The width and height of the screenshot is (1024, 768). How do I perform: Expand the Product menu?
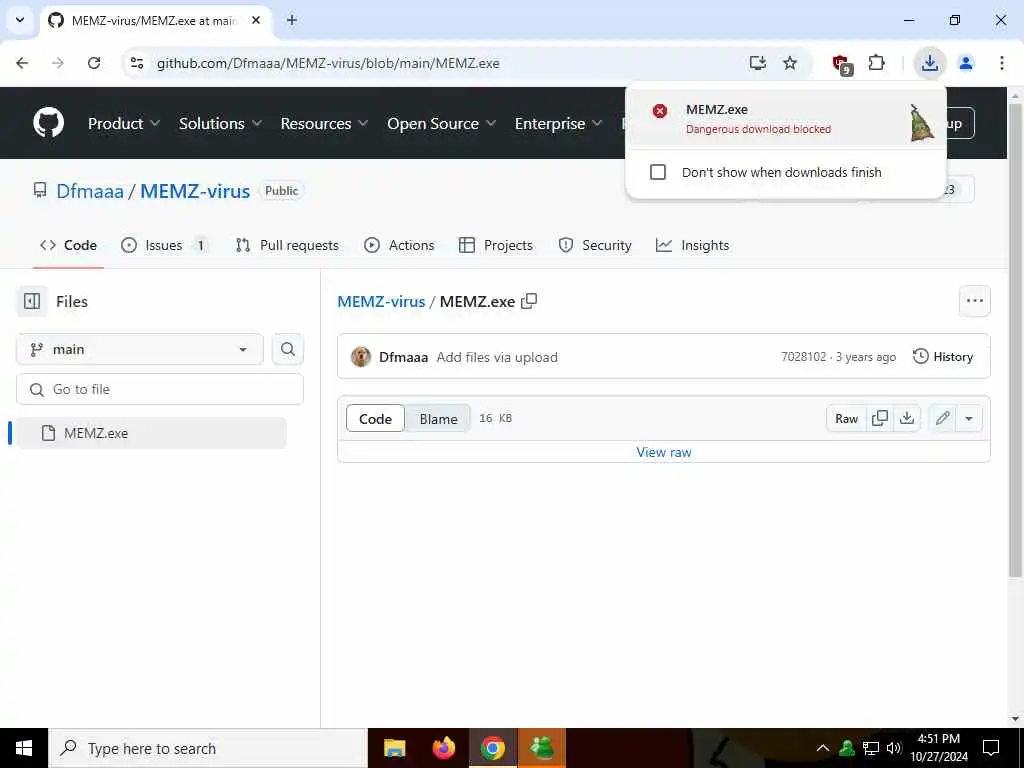tap(123, 123)
